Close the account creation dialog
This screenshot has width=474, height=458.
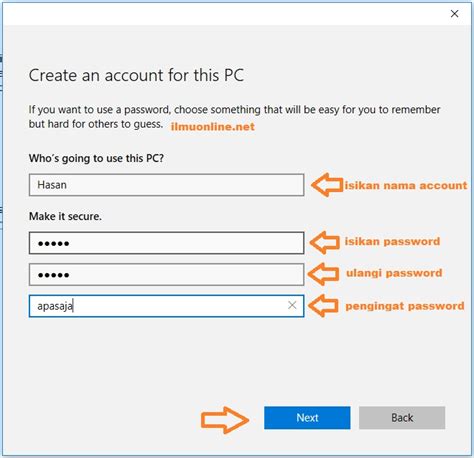click(x=454, y=14)
